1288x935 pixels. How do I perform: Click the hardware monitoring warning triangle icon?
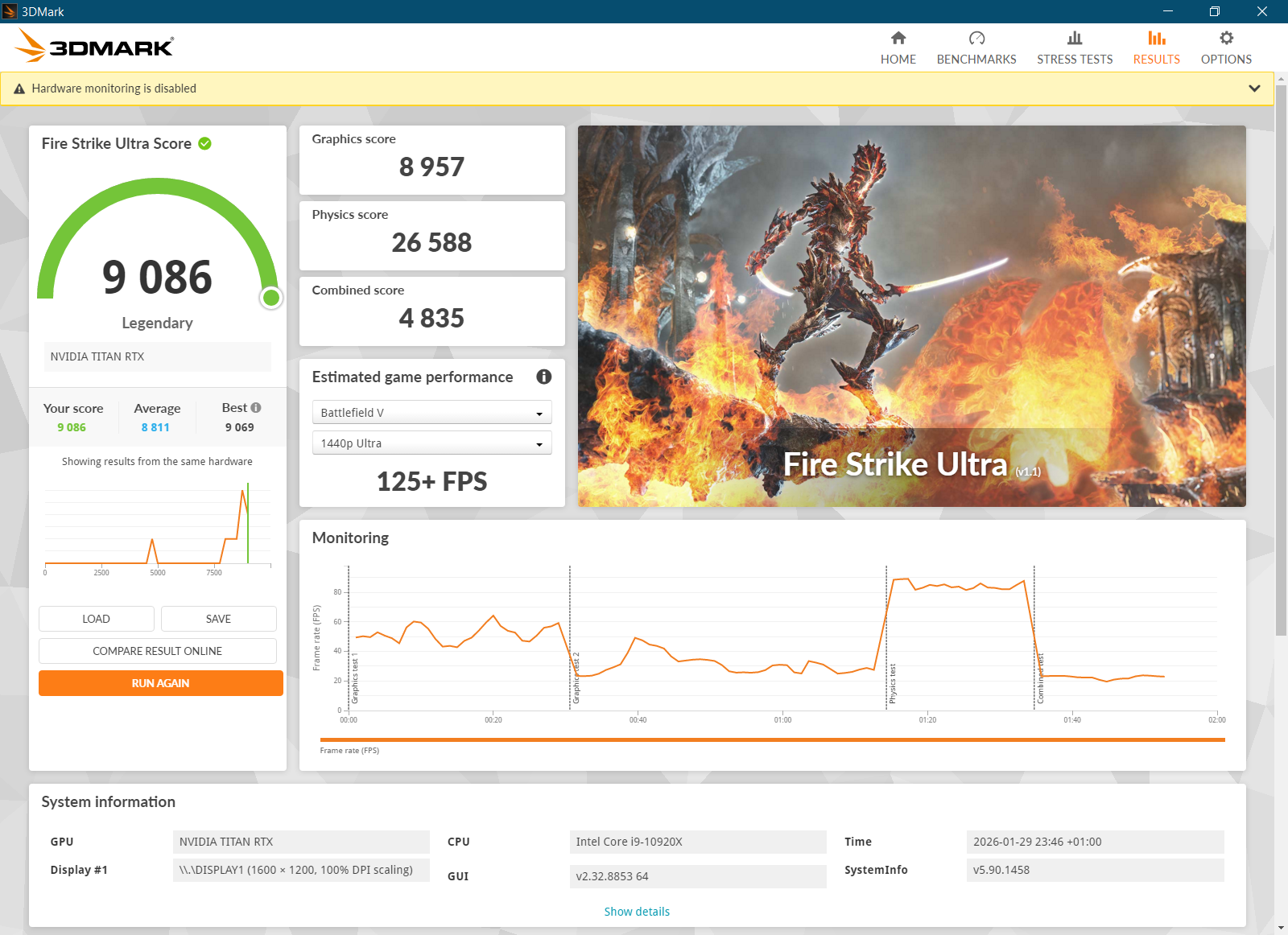[19, 89]
